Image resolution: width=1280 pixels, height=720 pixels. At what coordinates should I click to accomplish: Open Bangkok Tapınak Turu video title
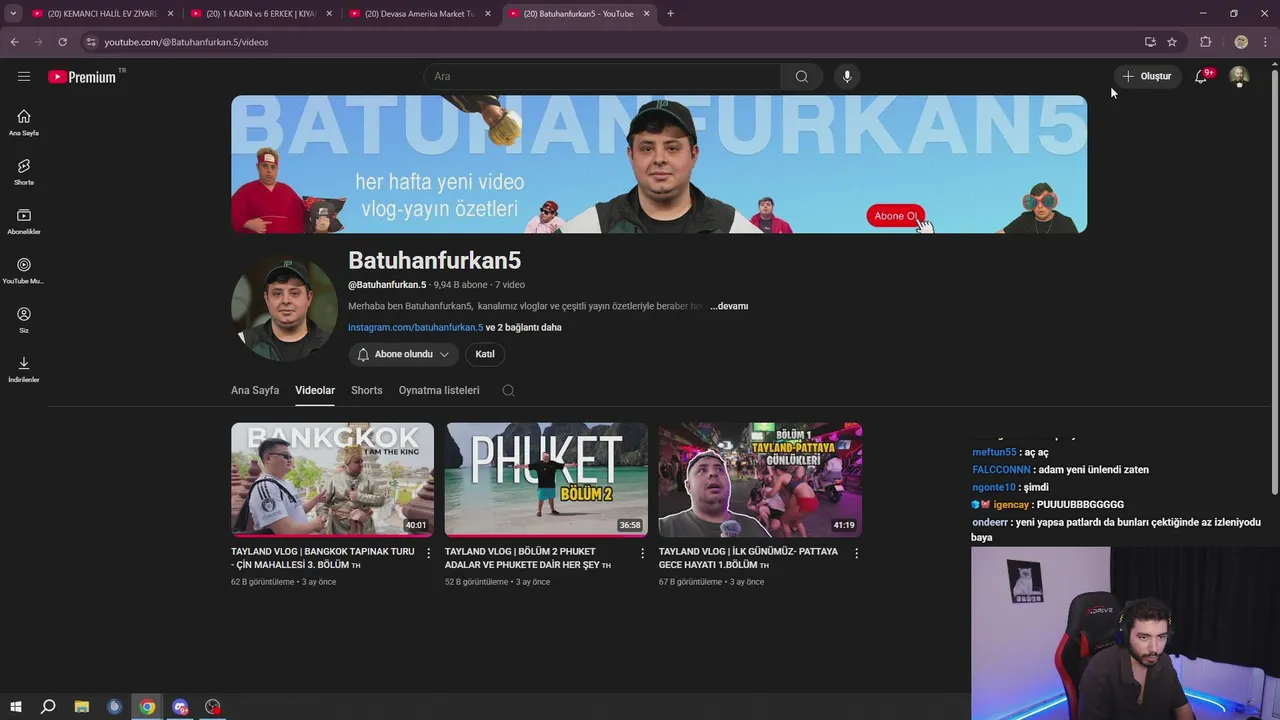coord(322,558)
